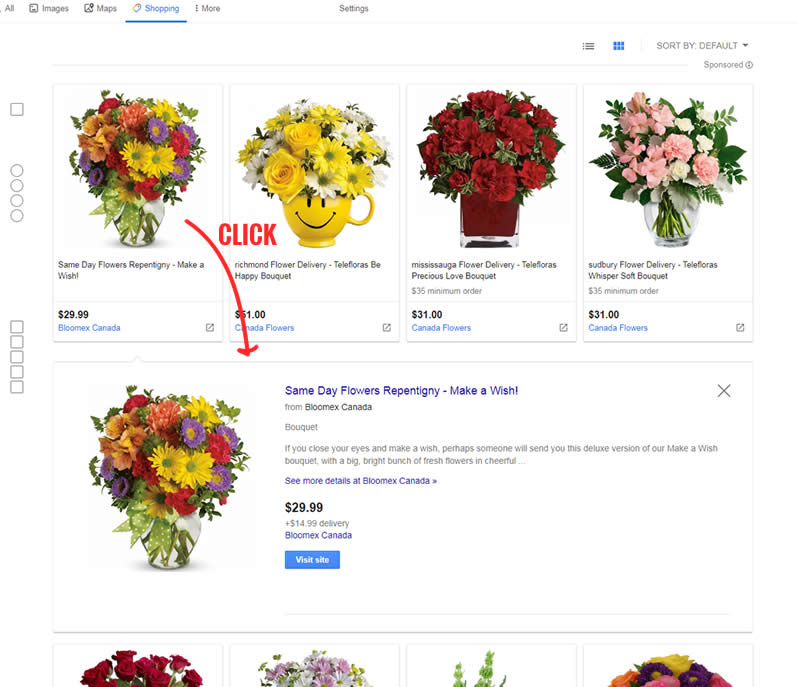Open external link icon on Be Happy Bouquet card
The height and width of the screenshot is (687, 798).
coord(387,328)
